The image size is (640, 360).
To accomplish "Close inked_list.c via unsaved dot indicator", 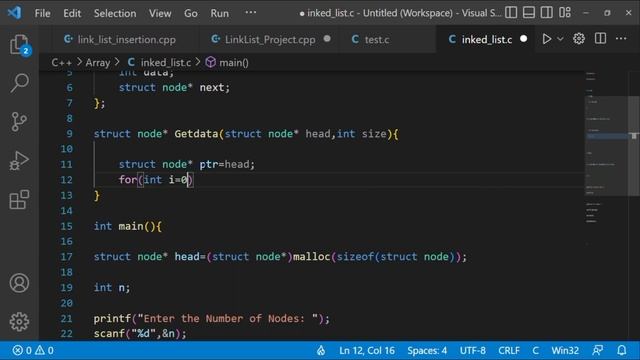I will click(x=523, y=39).
